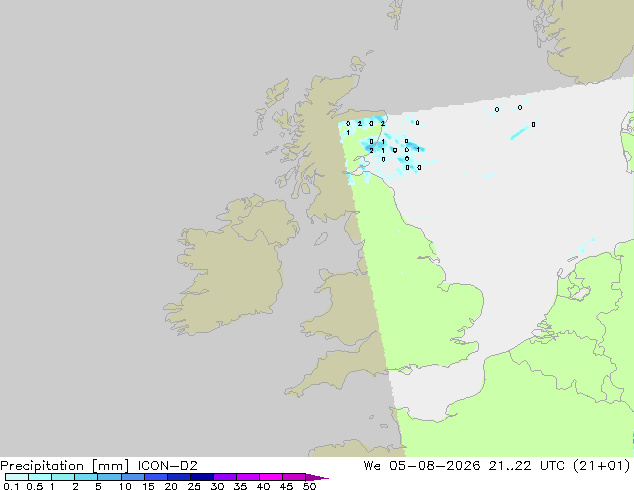Choose the darkest navy 25–30 mm legend swatch
This screenshot has height=490, width=634.
click(x=202, y=477)
